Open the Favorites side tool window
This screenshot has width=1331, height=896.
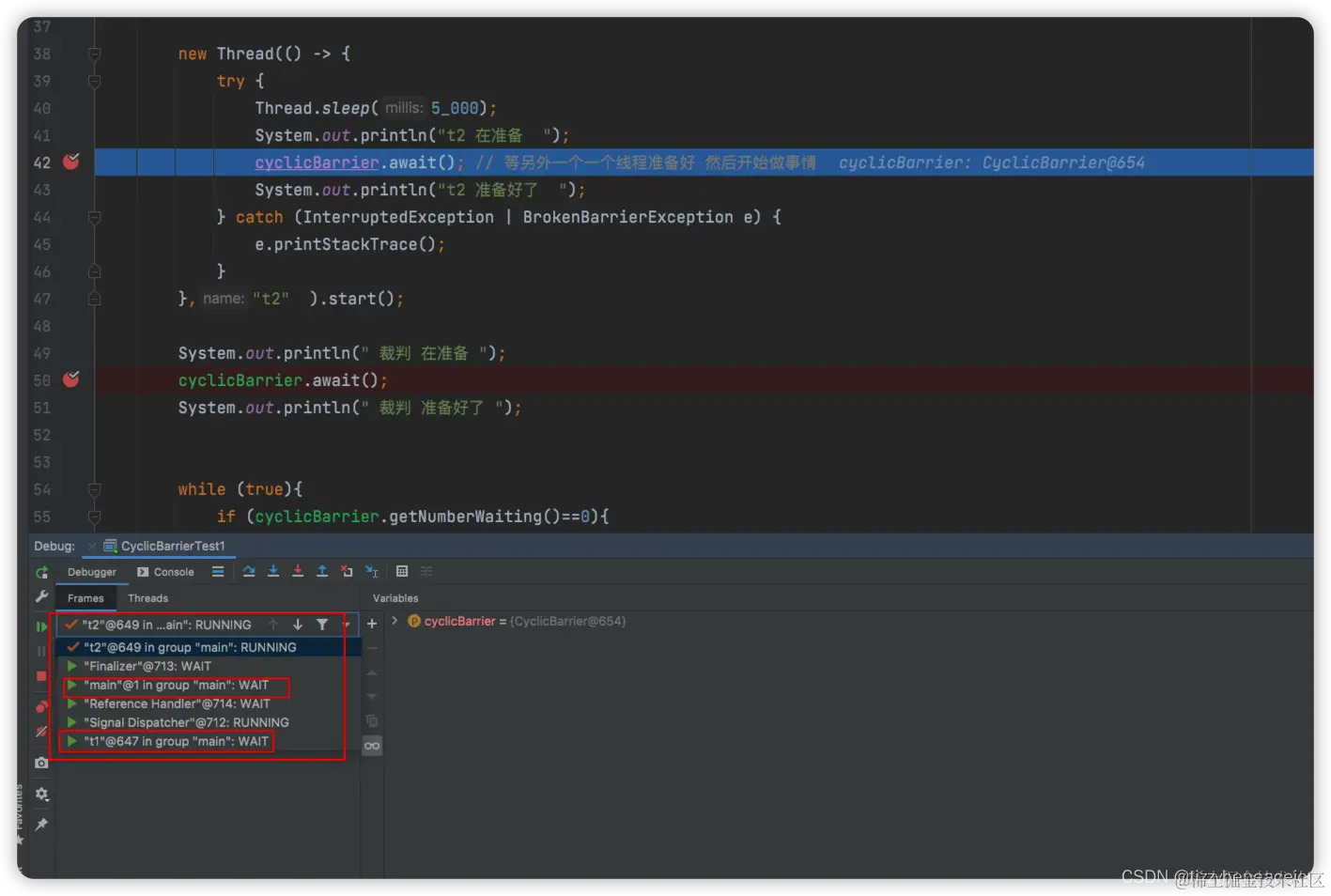click(x=19, y=815)
